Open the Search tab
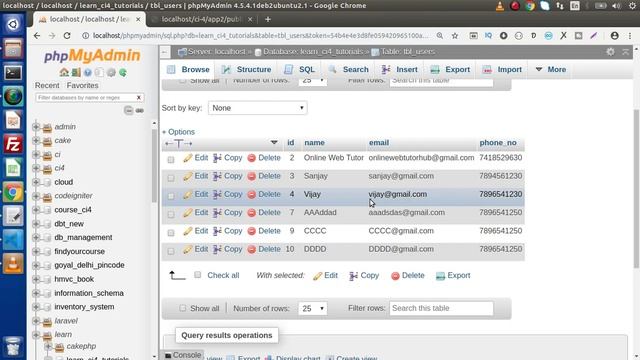 click(x=348, y=69)
